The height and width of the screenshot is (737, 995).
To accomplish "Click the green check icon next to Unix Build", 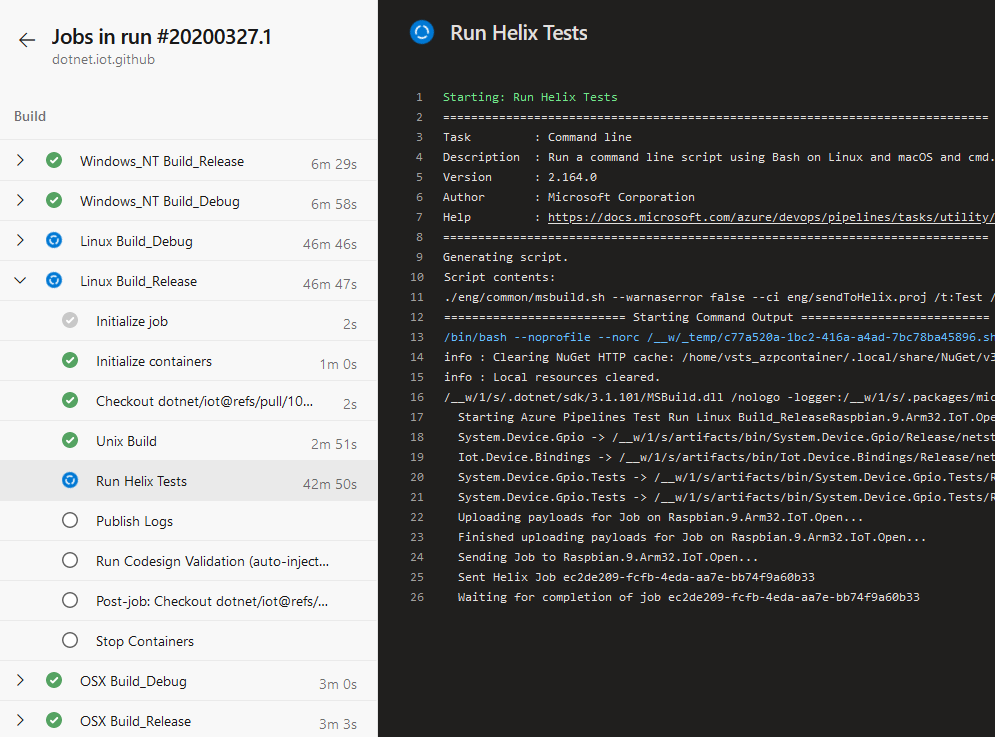I will point(69,440).
